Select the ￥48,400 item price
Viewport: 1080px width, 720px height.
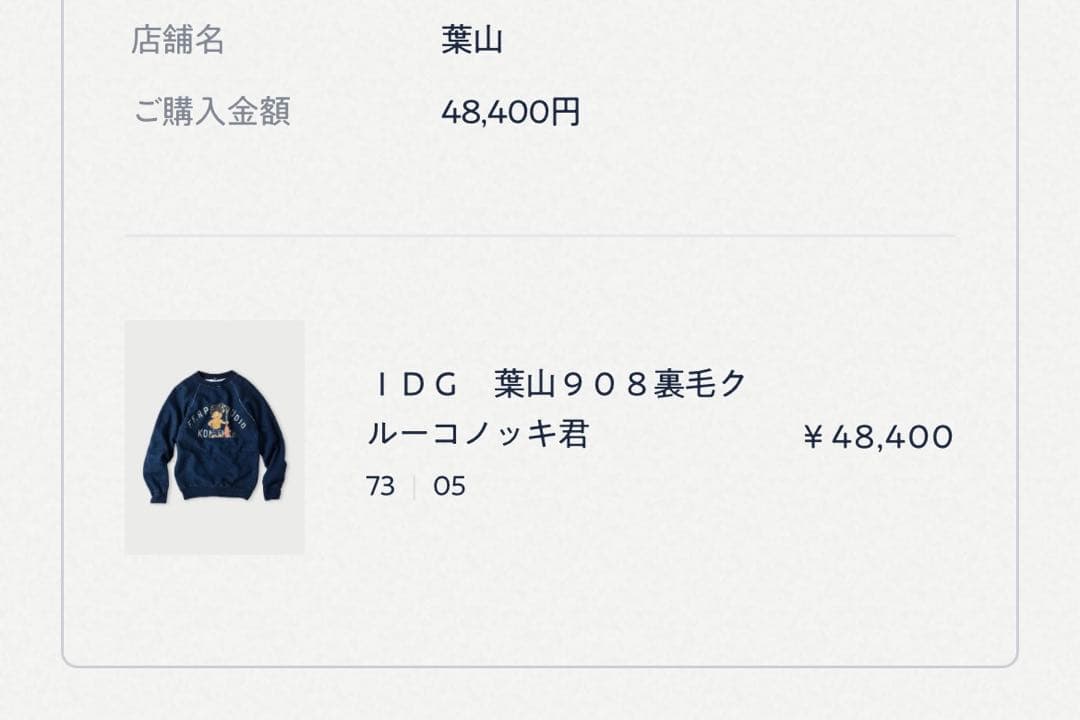coord(878,436)
